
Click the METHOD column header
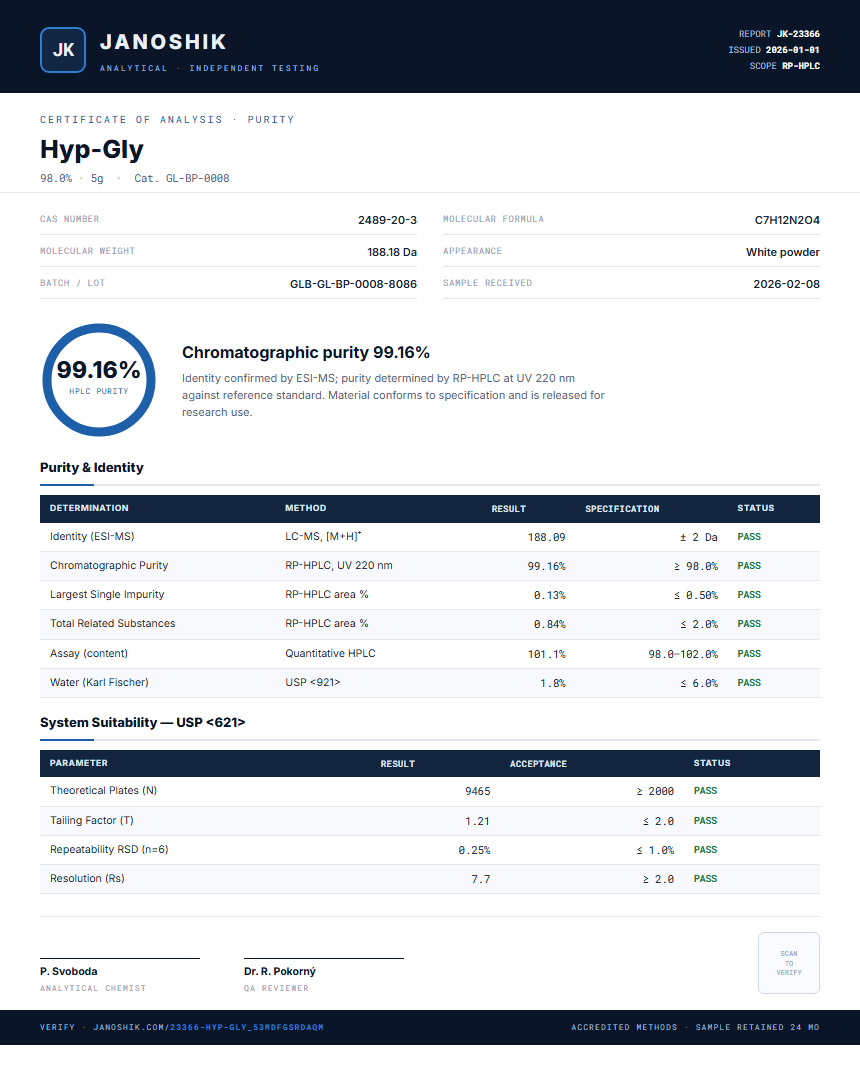[x=306, y=508]
